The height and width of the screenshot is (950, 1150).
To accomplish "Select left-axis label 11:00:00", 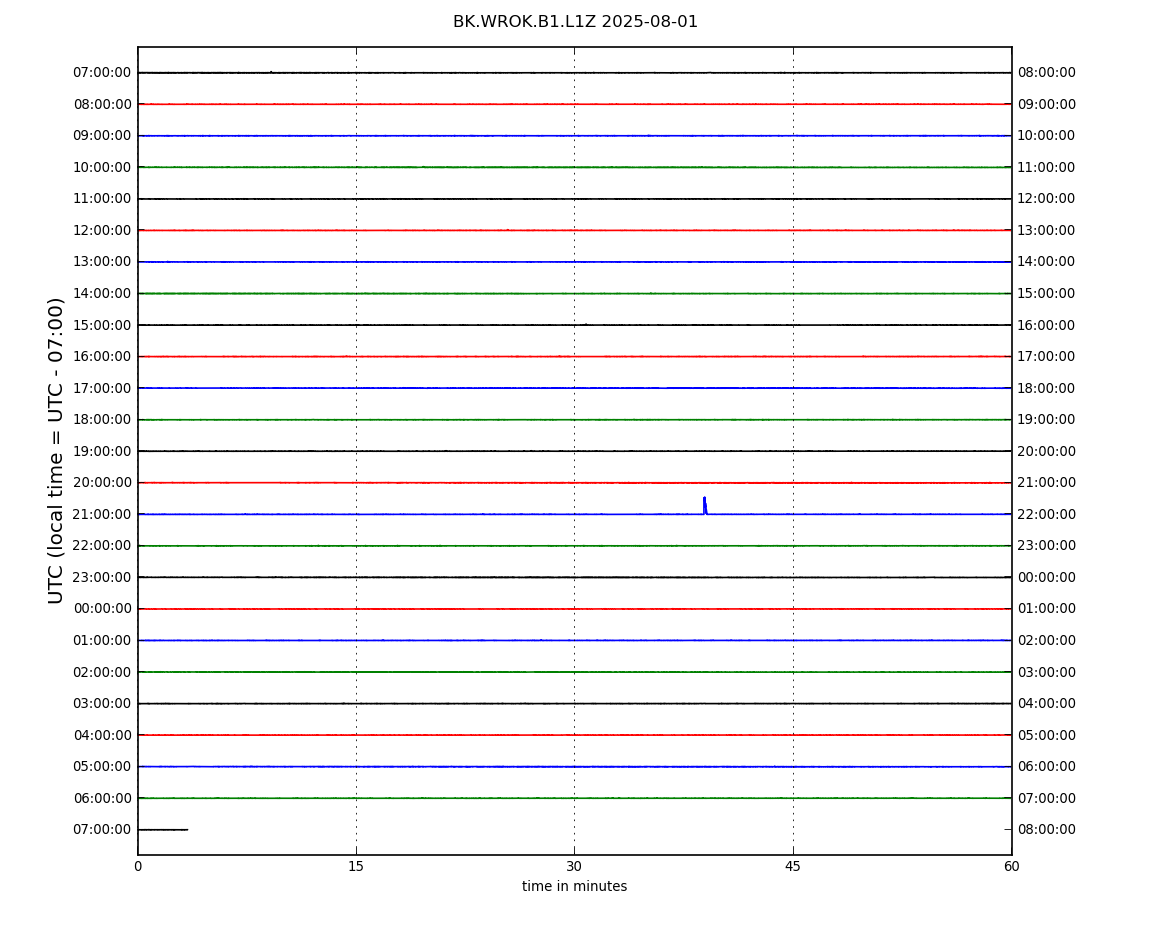I will point(103,199).
